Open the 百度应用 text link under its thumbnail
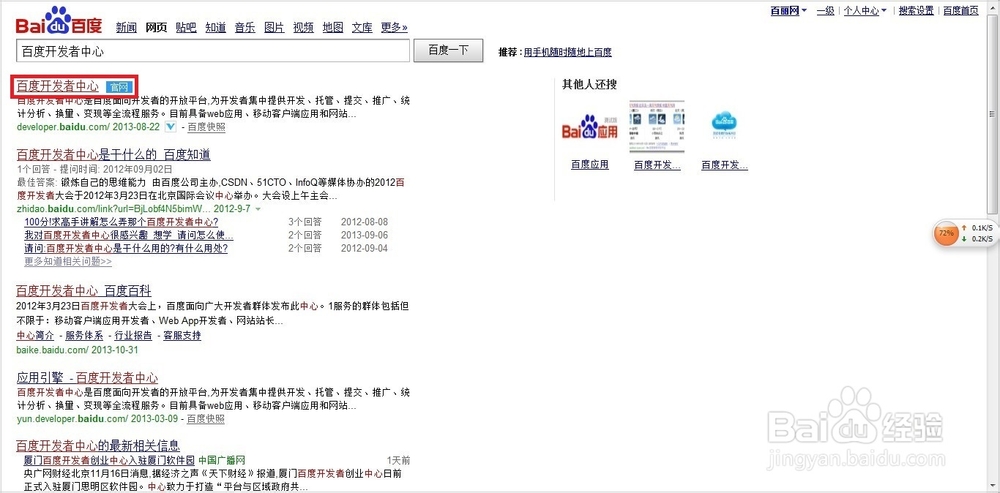The width and height of the screenshot is (1000, 493). coord(590,165)
